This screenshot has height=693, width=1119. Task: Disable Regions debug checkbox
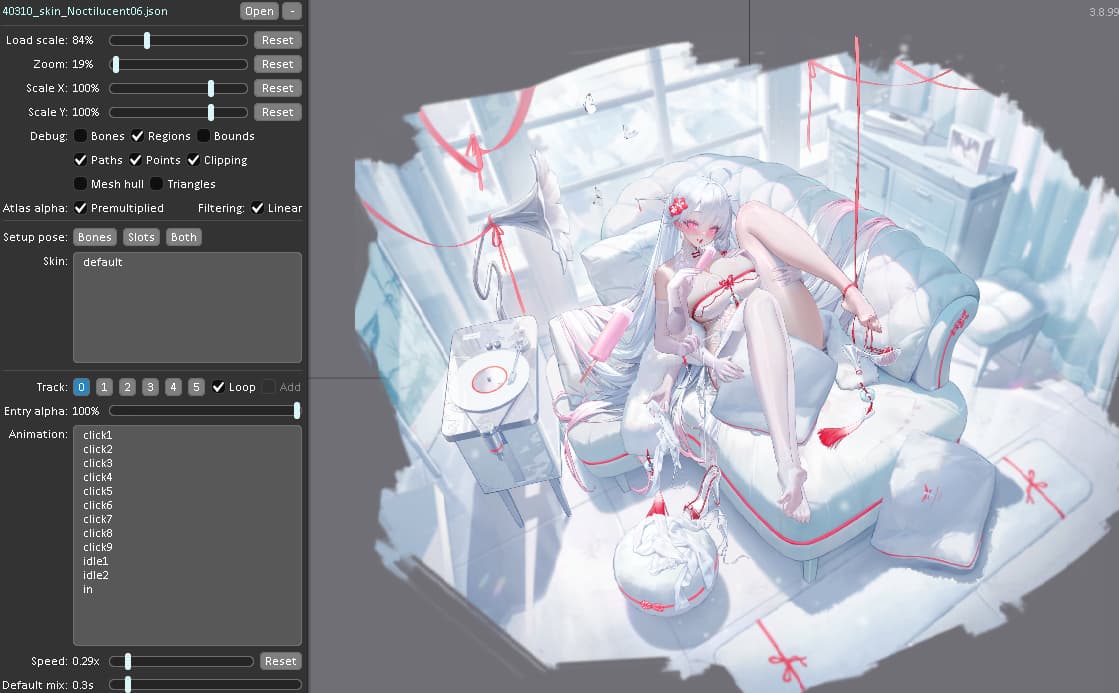(x=138, y=136)
